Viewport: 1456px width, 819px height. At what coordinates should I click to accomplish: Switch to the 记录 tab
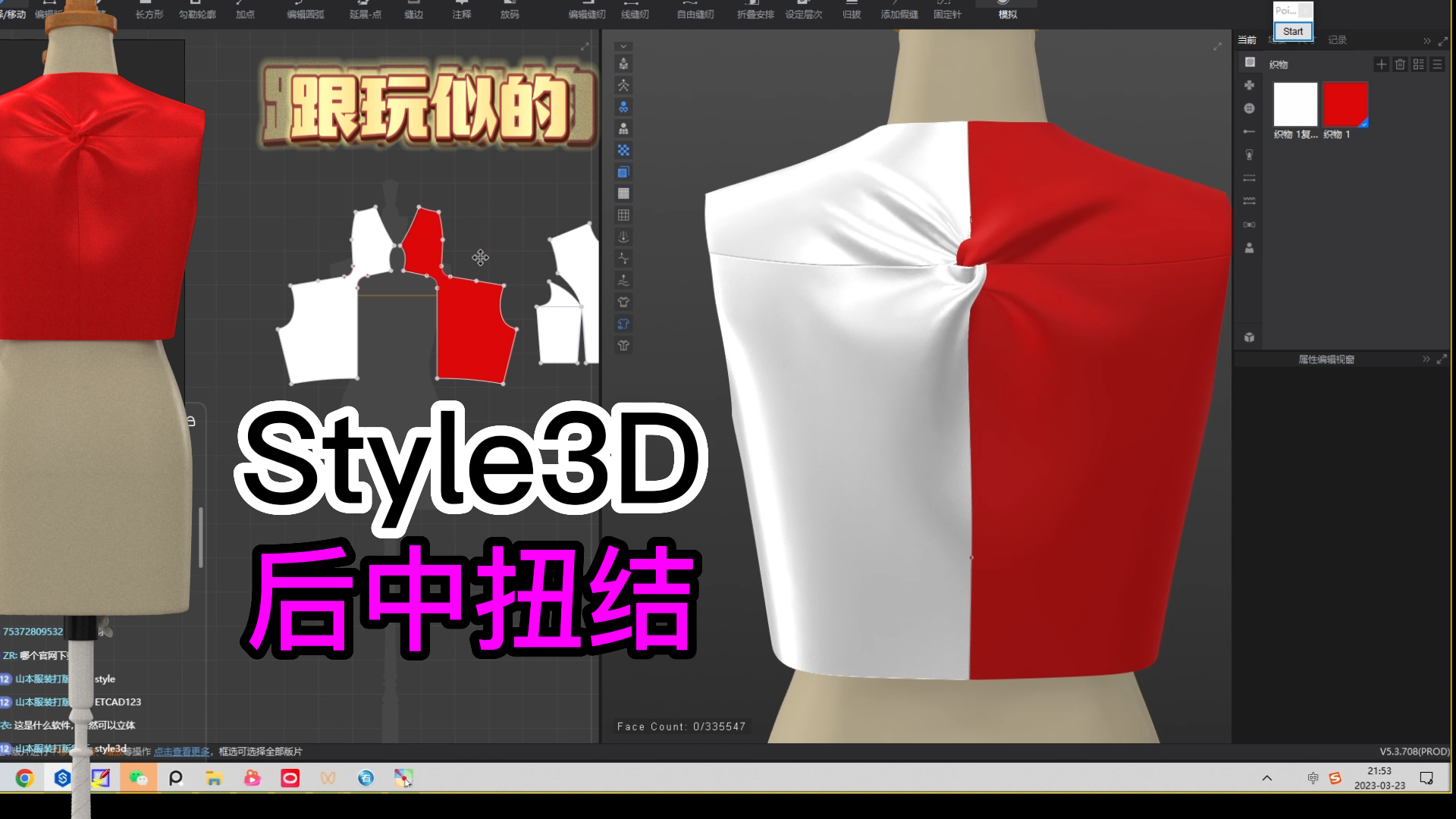click(1337, 39)
